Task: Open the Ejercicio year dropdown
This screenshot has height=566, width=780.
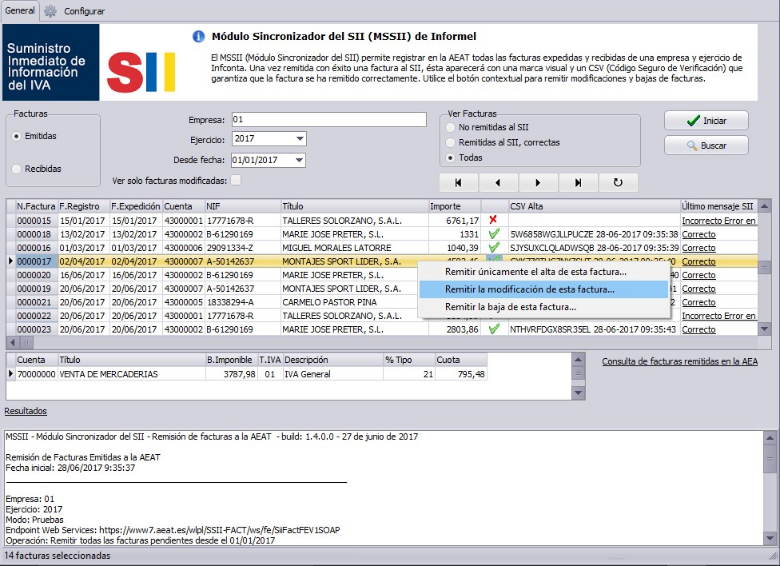Action: 300,139
